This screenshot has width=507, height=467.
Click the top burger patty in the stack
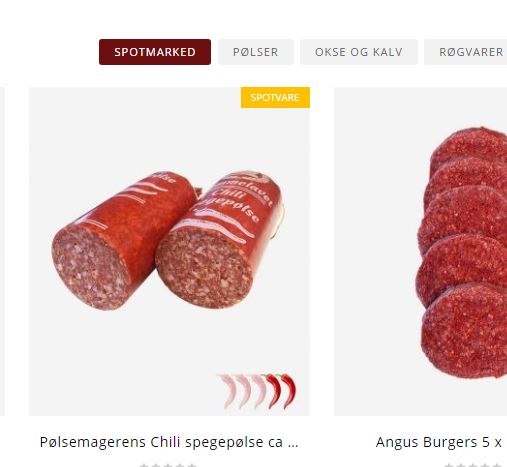pos(470,147)
